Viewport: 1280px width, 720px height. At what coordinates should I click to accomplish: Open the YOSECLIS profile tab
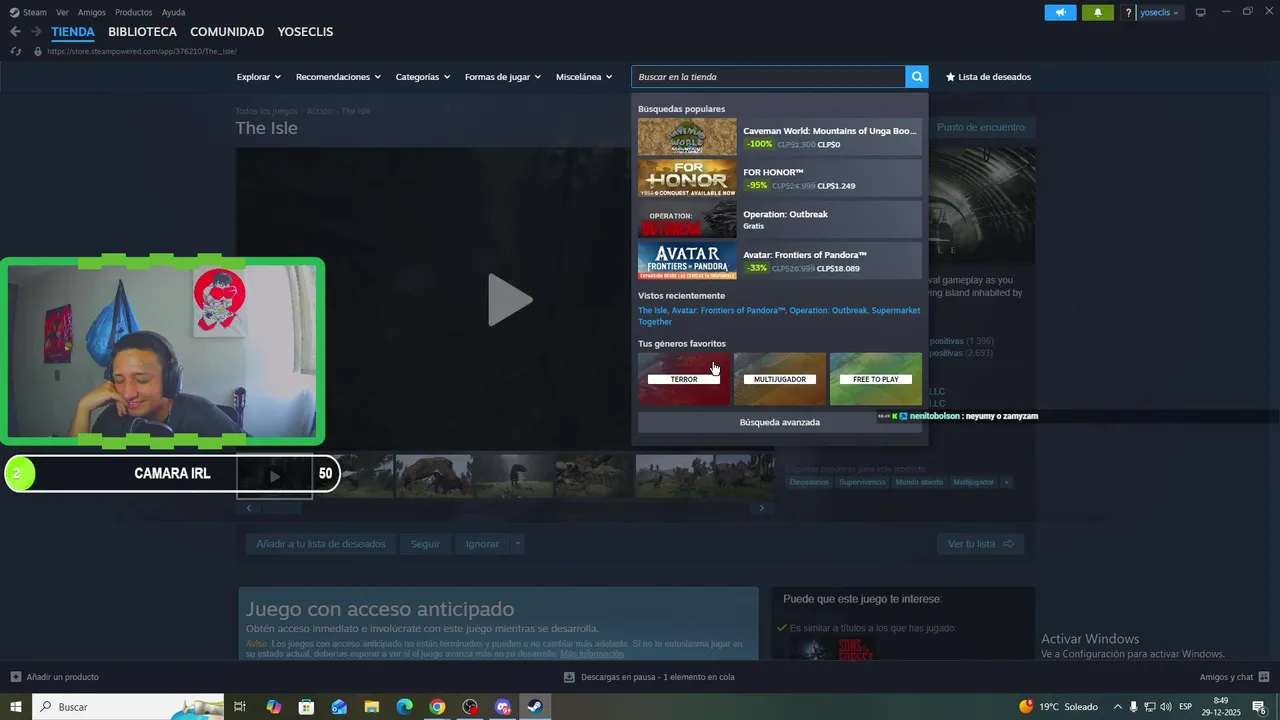click(305, 32)
